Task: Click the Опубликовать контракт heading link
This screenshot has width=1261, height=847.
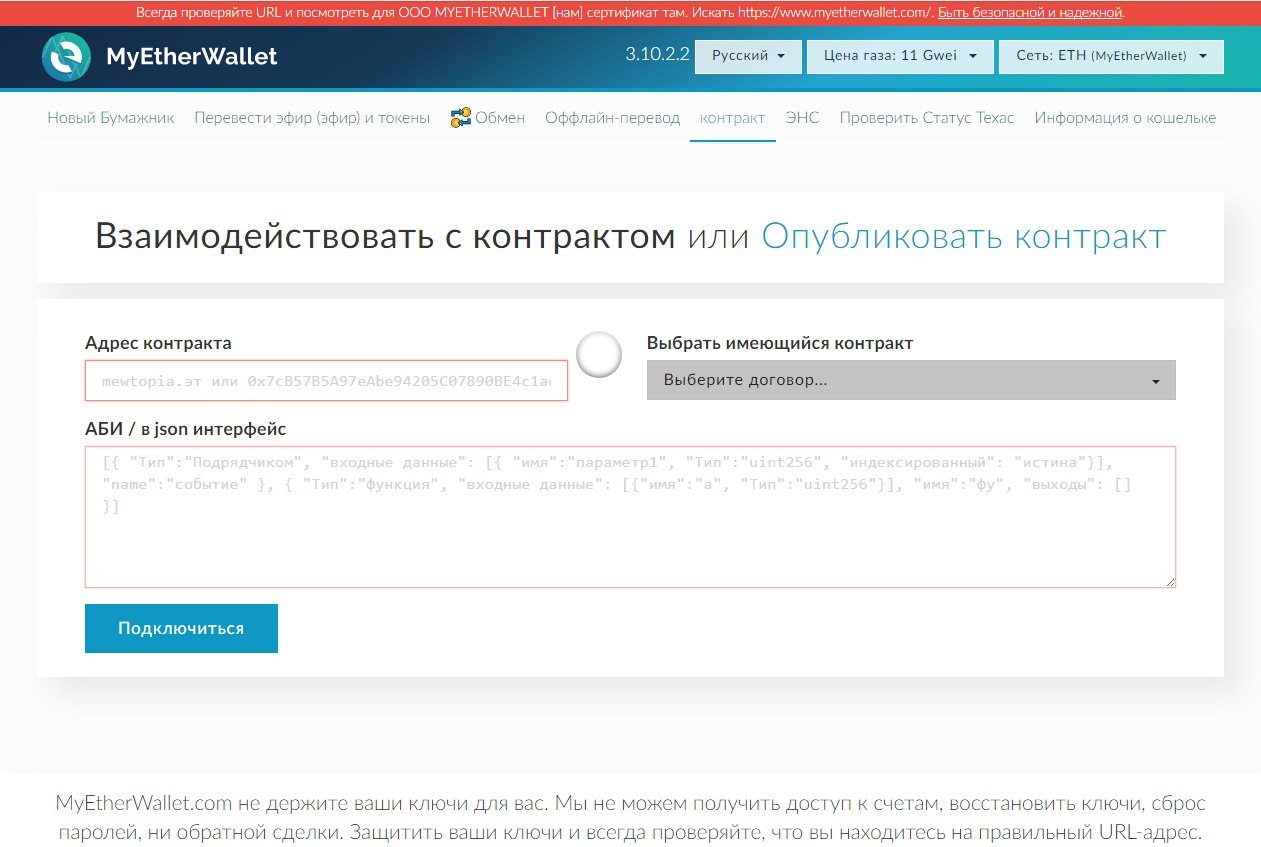Action: (x=964, y=237)
